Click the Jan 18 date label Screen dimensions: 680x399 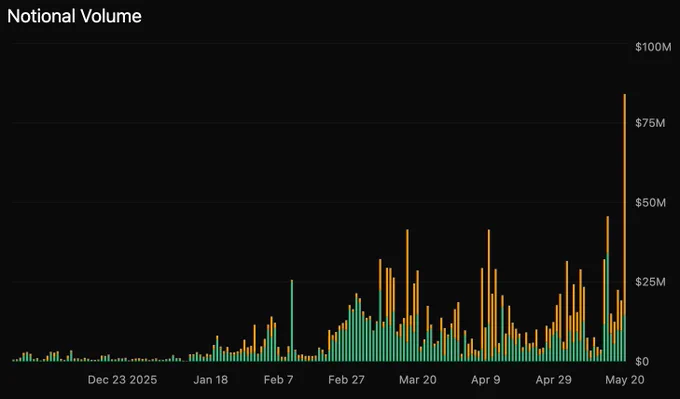click(210, 380)
